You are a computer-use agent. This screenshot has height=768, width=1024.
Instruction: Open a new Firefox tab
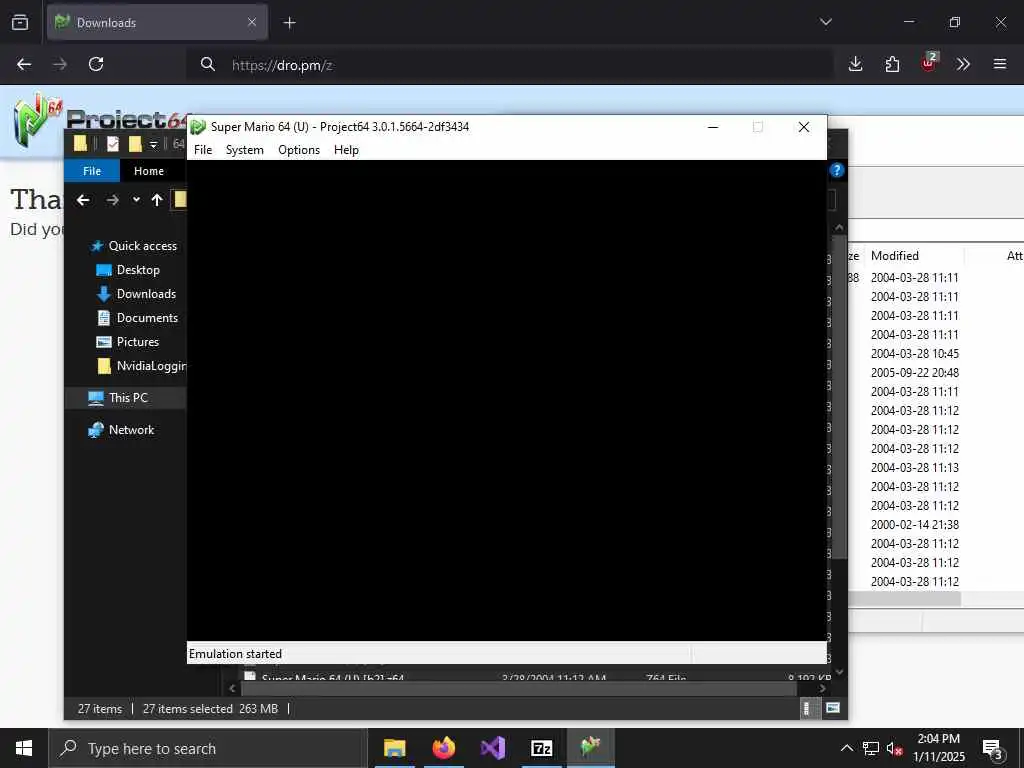[289, 23]
